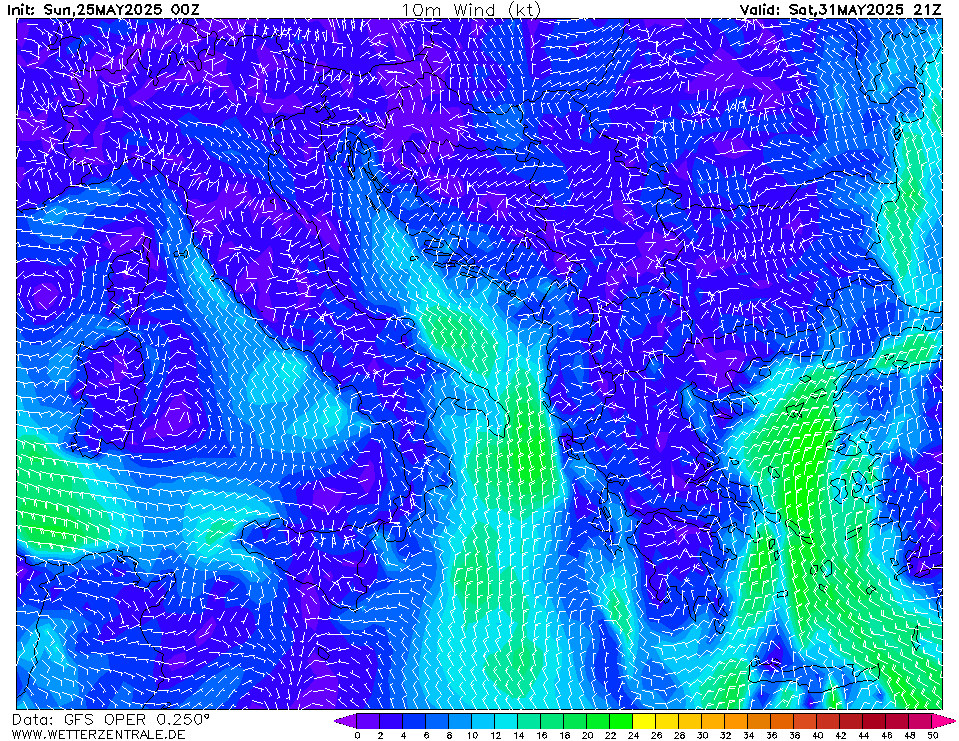The height and width of the screenshot is (741, 959).
Task: Click the '10m Wind (kt)' map title
Action: pyautogui.click(x=471, y=10)
